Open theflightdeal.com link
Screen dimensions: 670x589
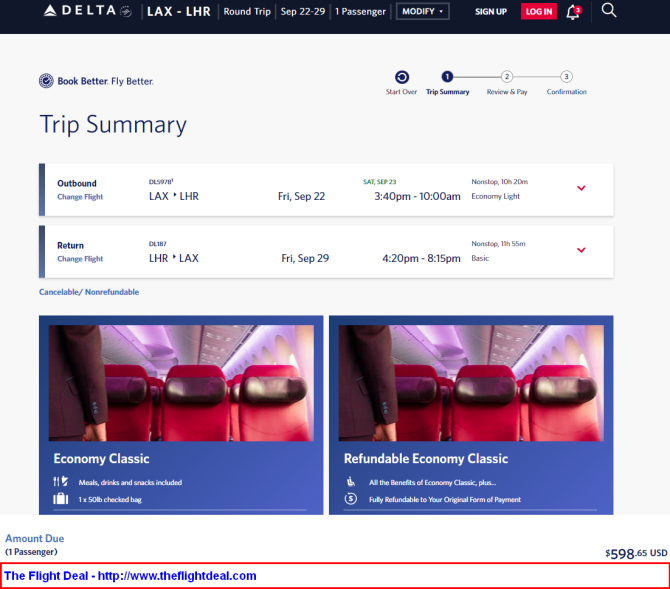point(177,576)
